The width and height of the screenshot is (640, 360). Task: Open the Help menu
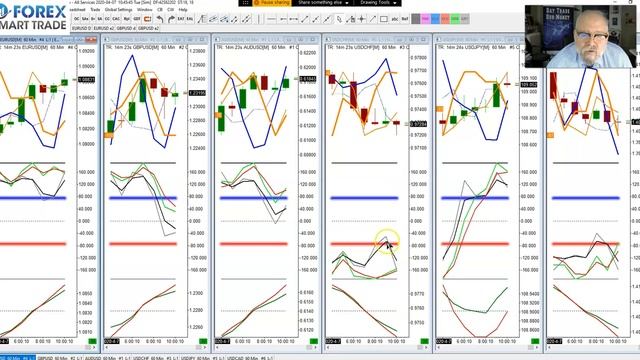183,9
